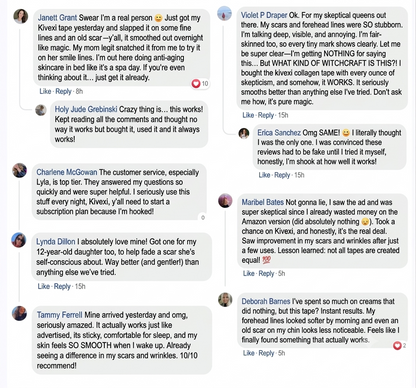The width and height of the screenshot is (416, 388).
Task: Reply to Deborah Barnes's comment
Action: click(x=266, y=353)
